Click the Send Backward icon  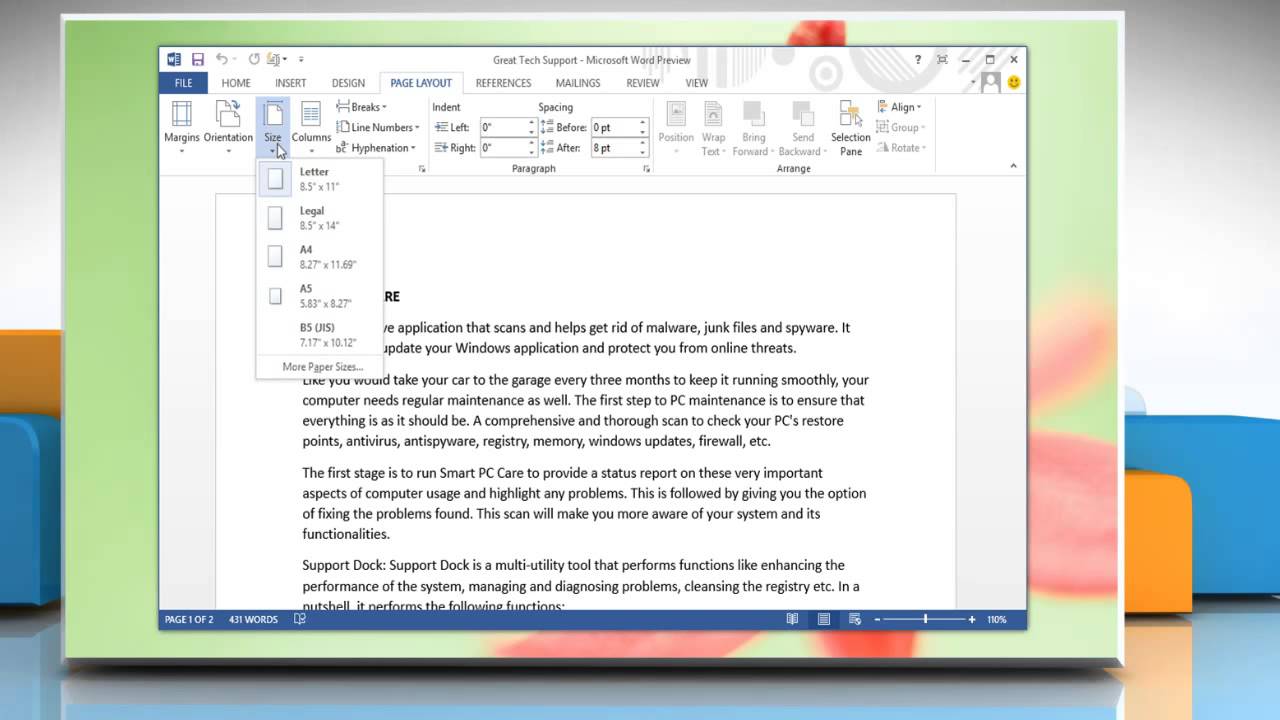tap(802, 114)
